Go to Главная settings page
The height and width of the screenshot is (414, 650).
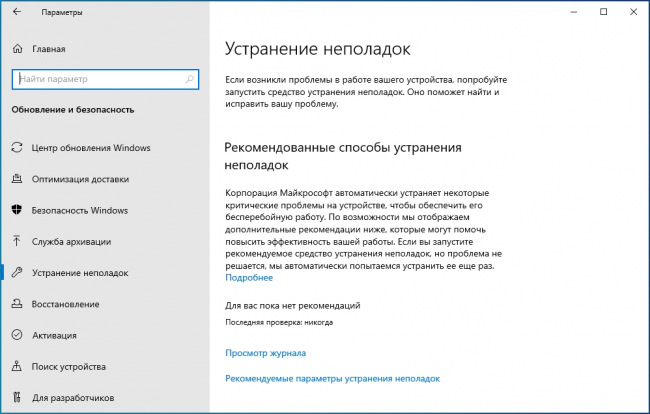pos(49,49)
